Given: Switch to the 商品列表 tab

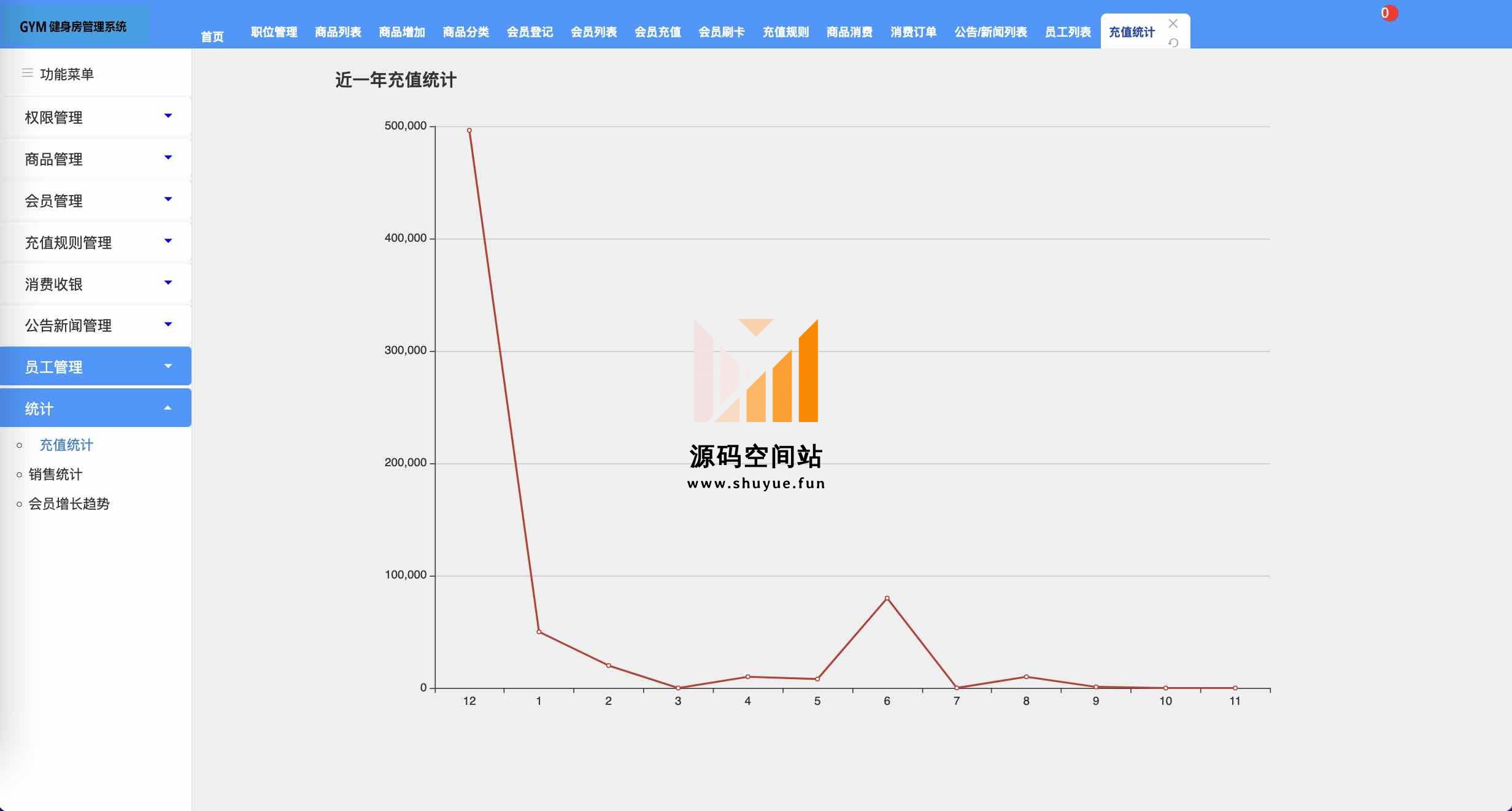Looking at the screenshot, I should click(x=338, y=32).
